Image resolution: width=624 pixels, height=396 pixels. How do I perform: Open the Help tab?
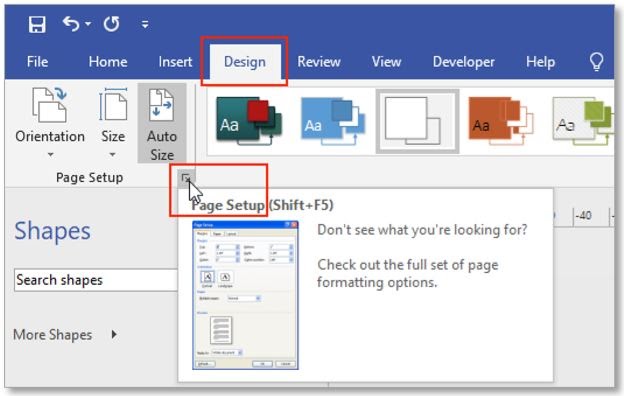pyautogui.click(x=540, y=62)
